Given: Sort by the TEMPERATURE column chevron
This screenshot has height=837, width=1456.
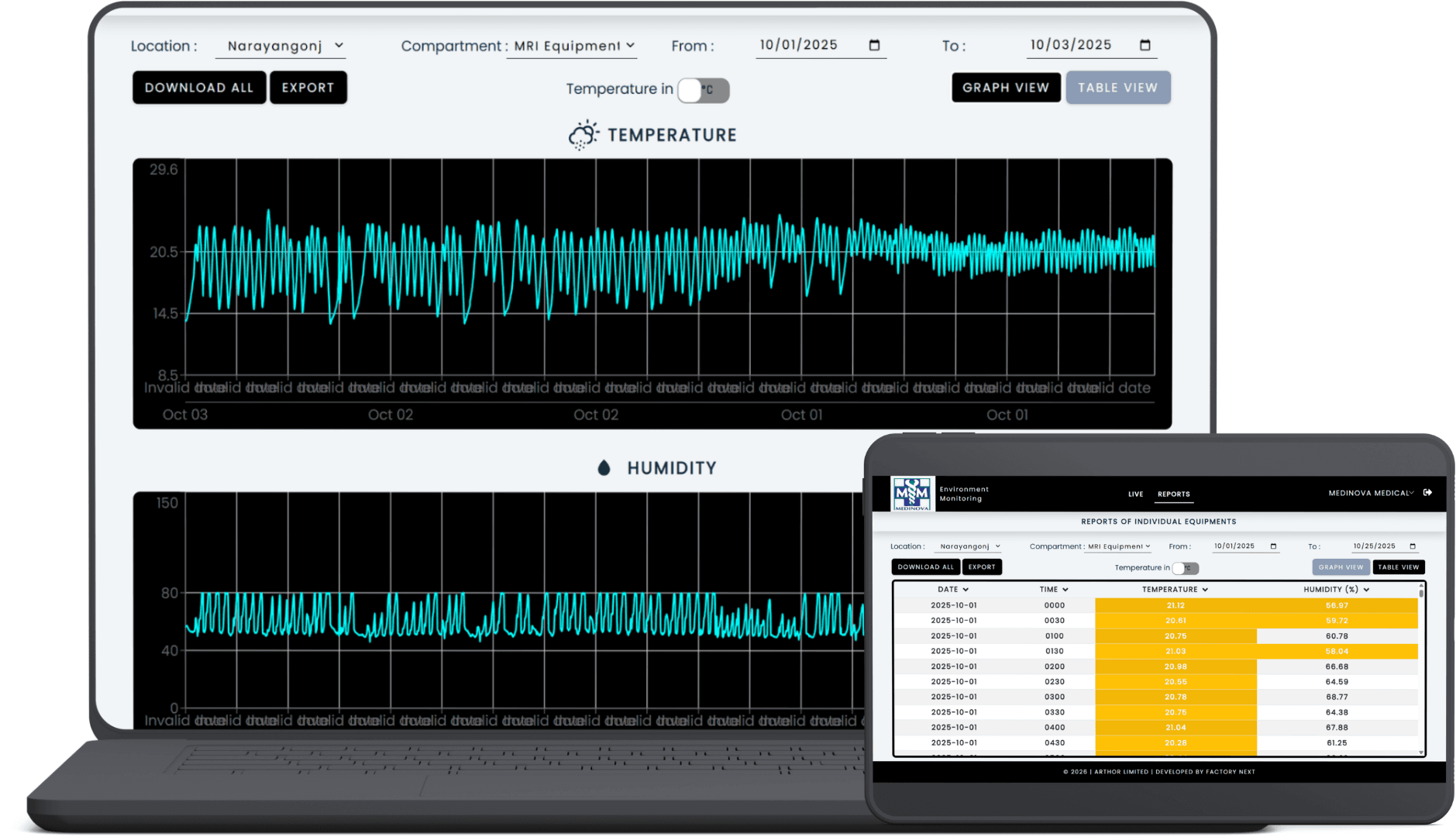Looking at the screenshot, I should point(1205,590).
